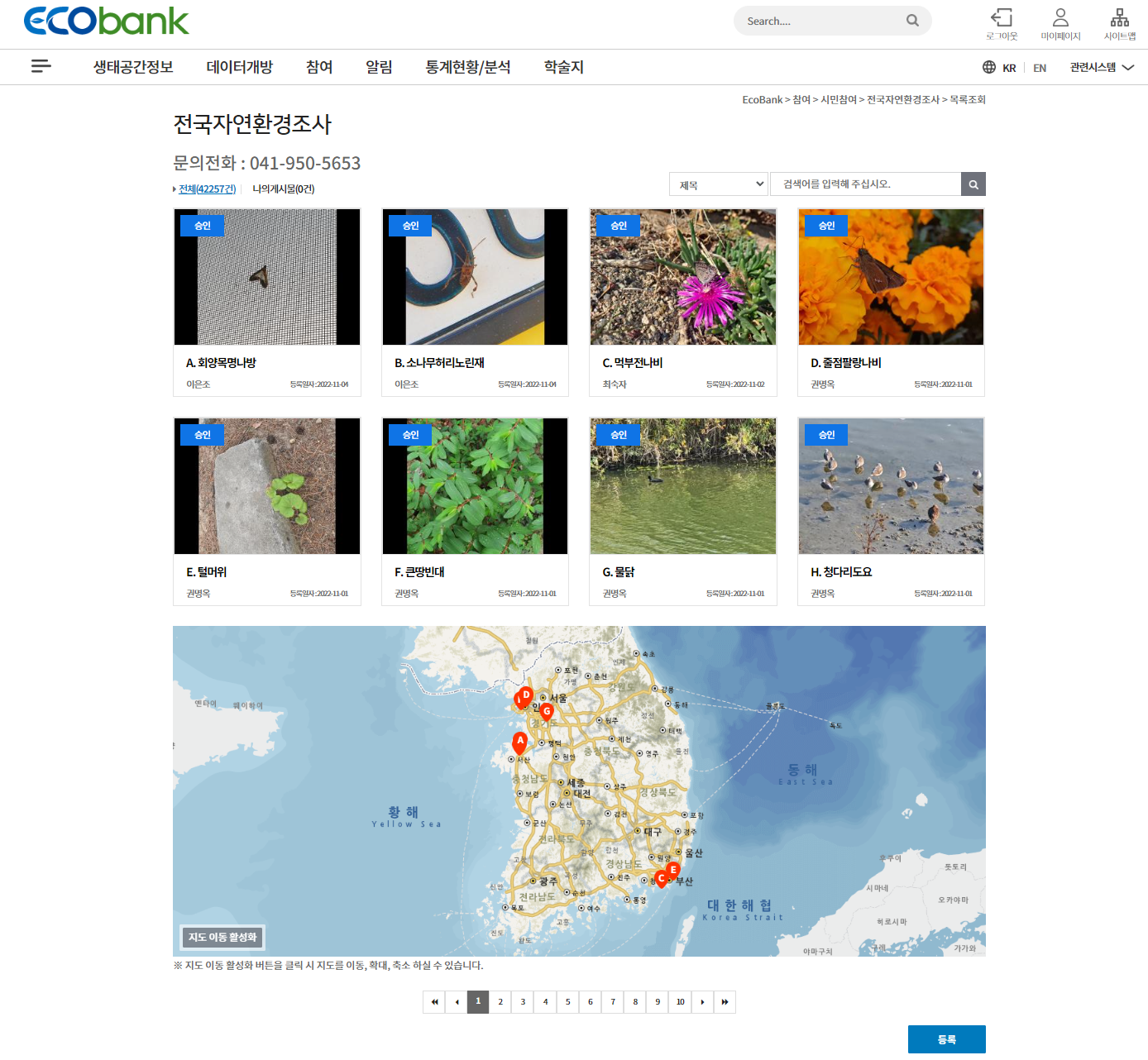Go to next page arrow
This screenshot has width=1148, height=1060.
click(x=702, y=1002)
